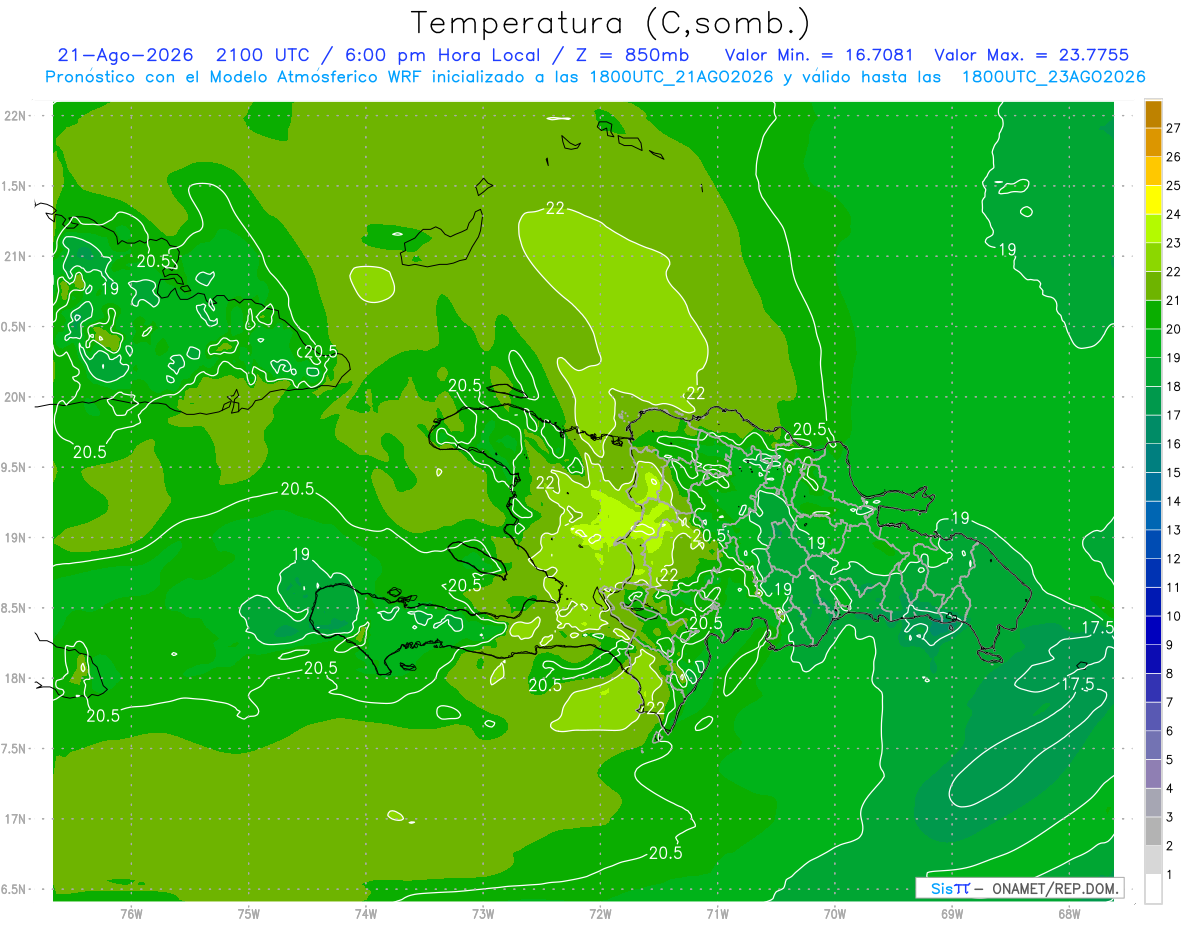Click color scale label '10'
Image resolution: width=1200 pixels, height=927 pixels.
pos(1173,616)
